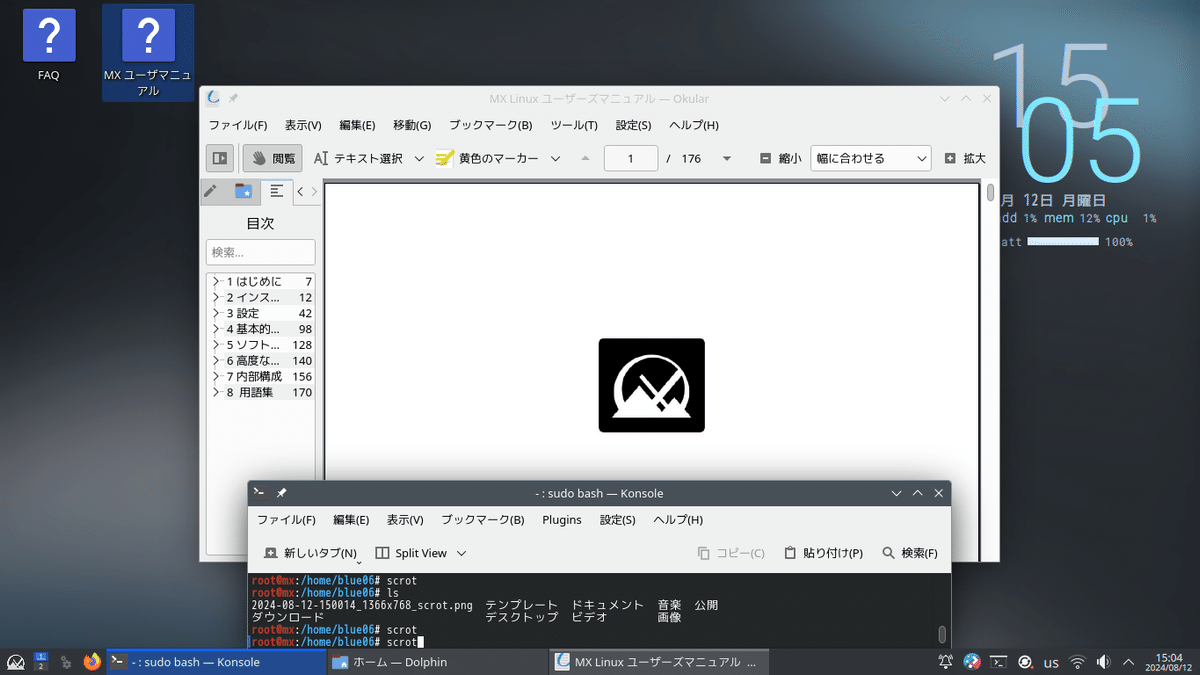
Task: Click the Split View button in Konsole
Action: pyautogui.click(x=420, y=552)
